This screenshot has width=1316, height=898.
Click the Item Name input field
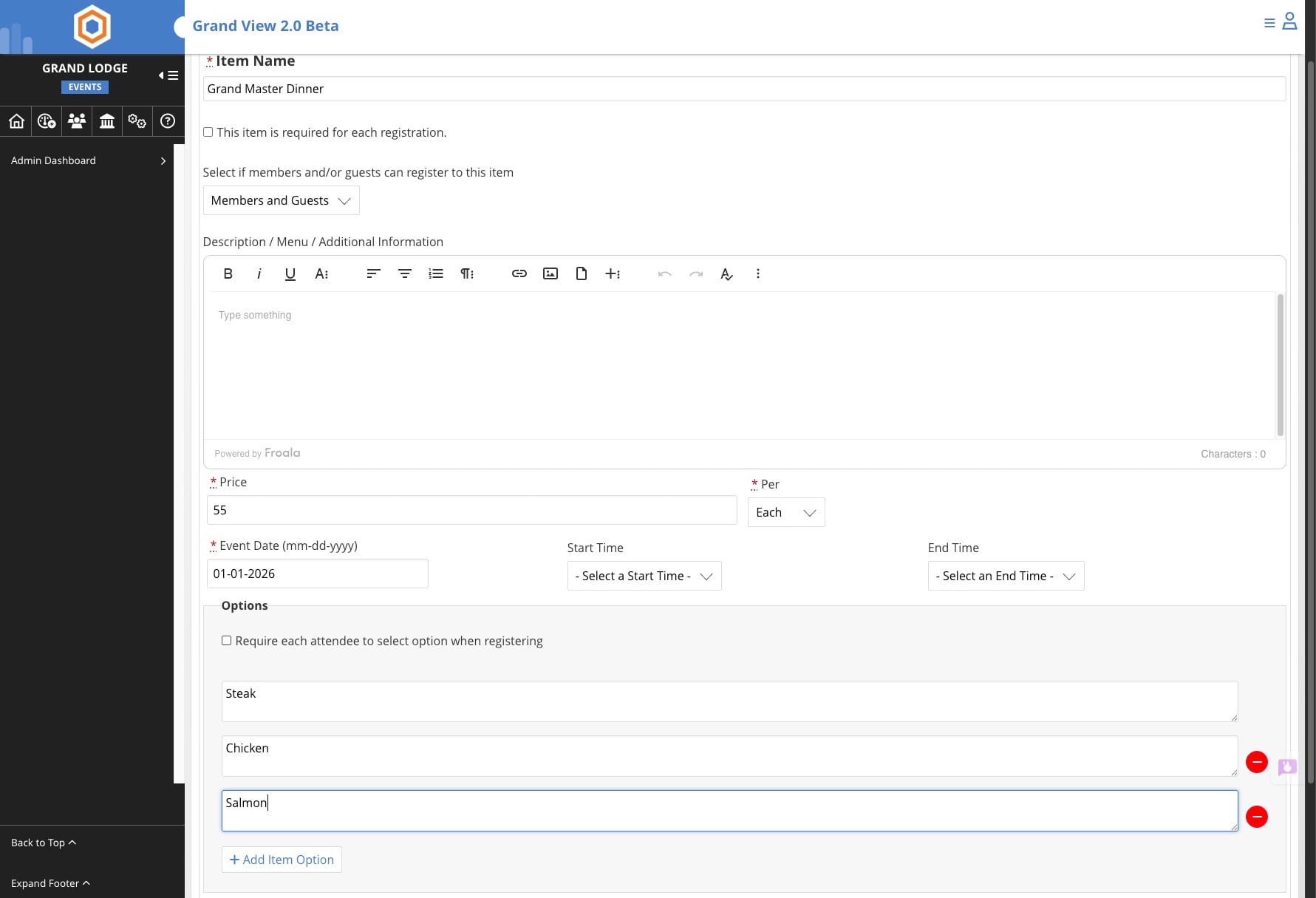tap(744, 89)
